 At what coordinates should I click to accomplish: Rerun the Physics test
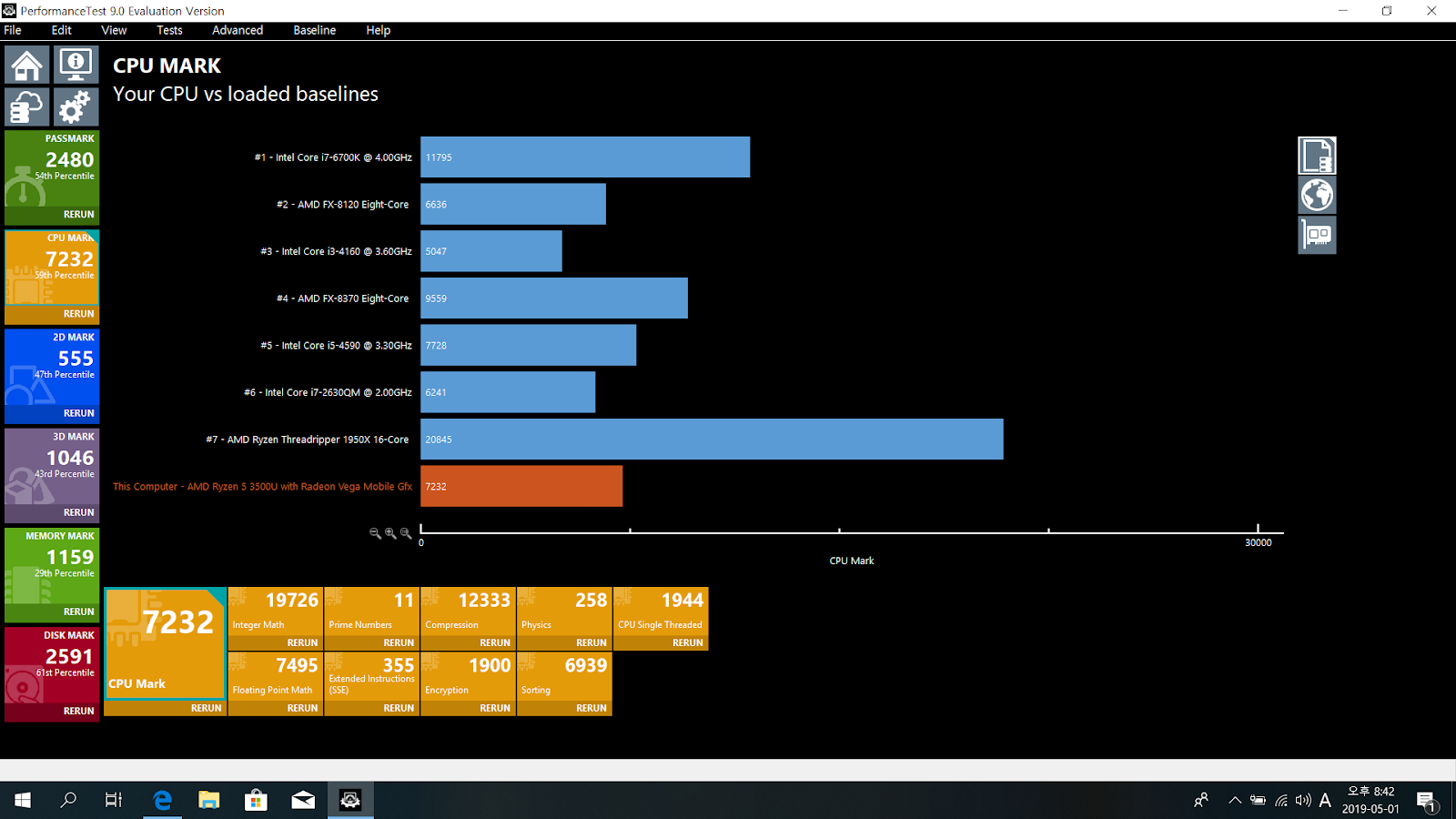(x=591, y=642)
